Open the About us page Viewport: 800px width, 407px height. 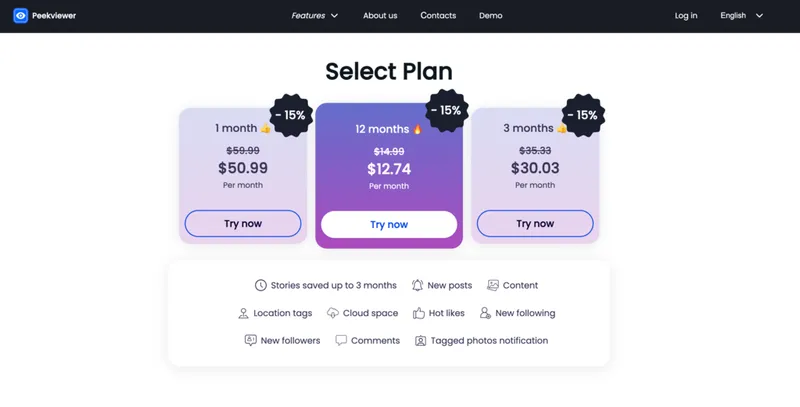click(380, 16)
